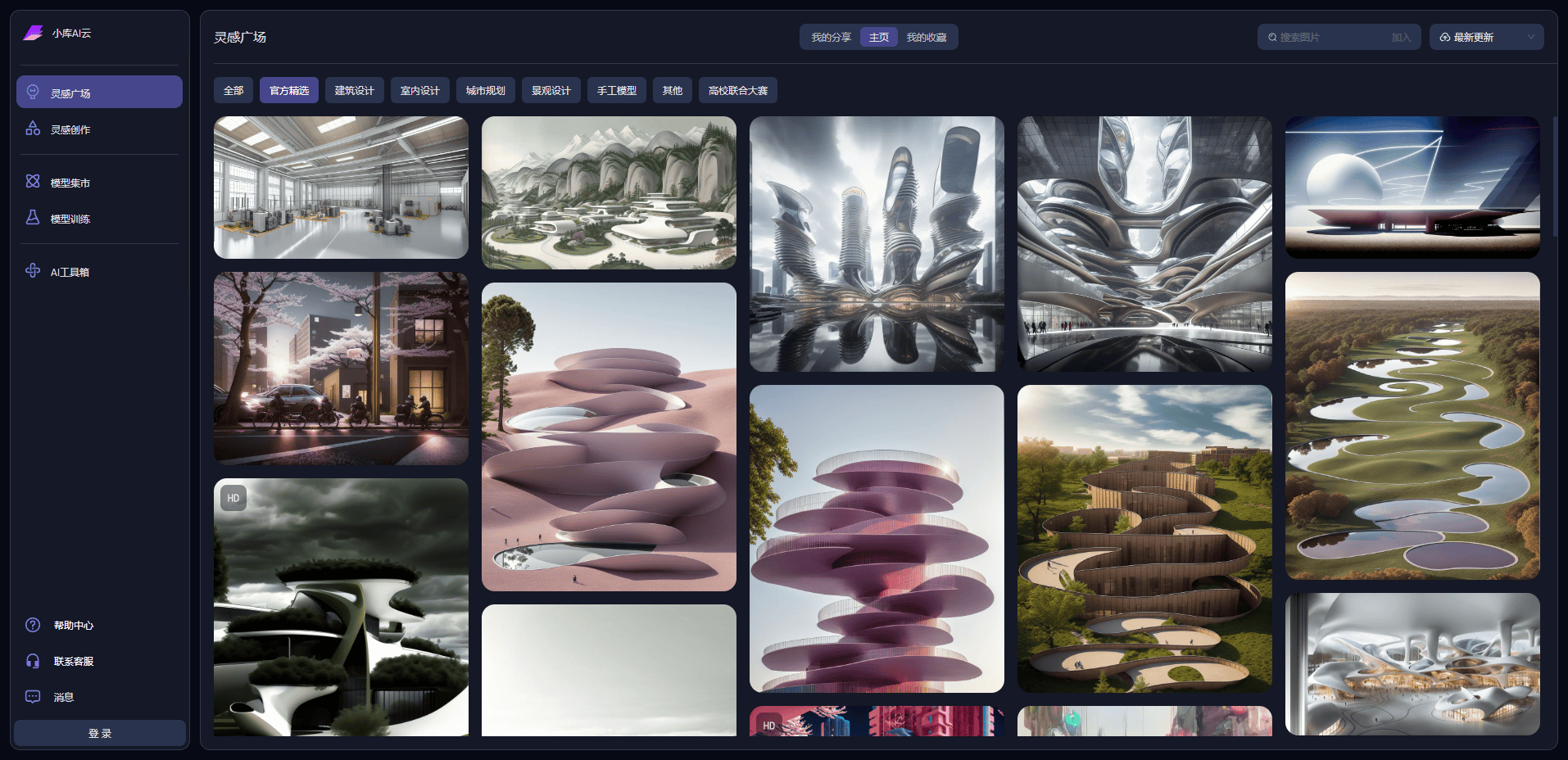This screenshot has height=760, width=1568.
Task: Open the pink stacked tower thumbnail
Action: pos(877,538)
